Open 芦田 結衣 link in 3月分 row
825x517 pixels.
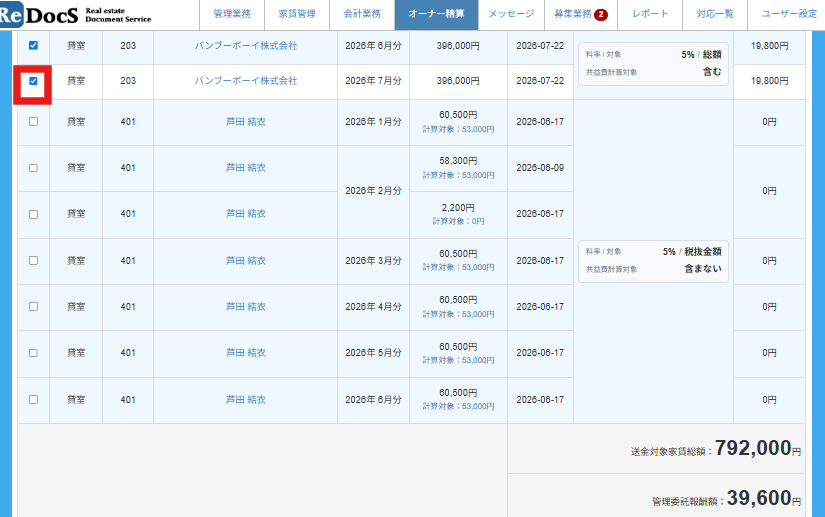coord(246,260)
